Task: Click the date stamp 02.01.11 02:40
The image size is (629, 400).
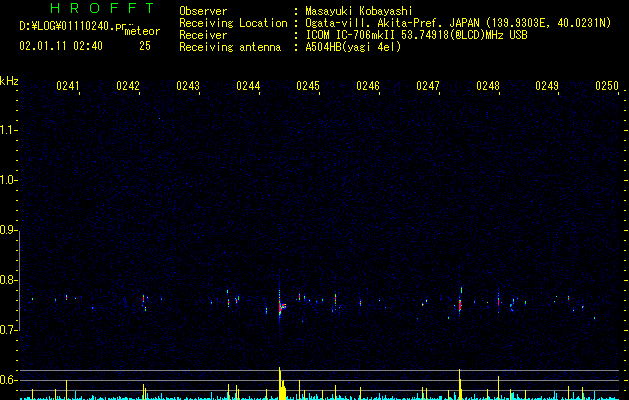Action: tap(61, 46)
